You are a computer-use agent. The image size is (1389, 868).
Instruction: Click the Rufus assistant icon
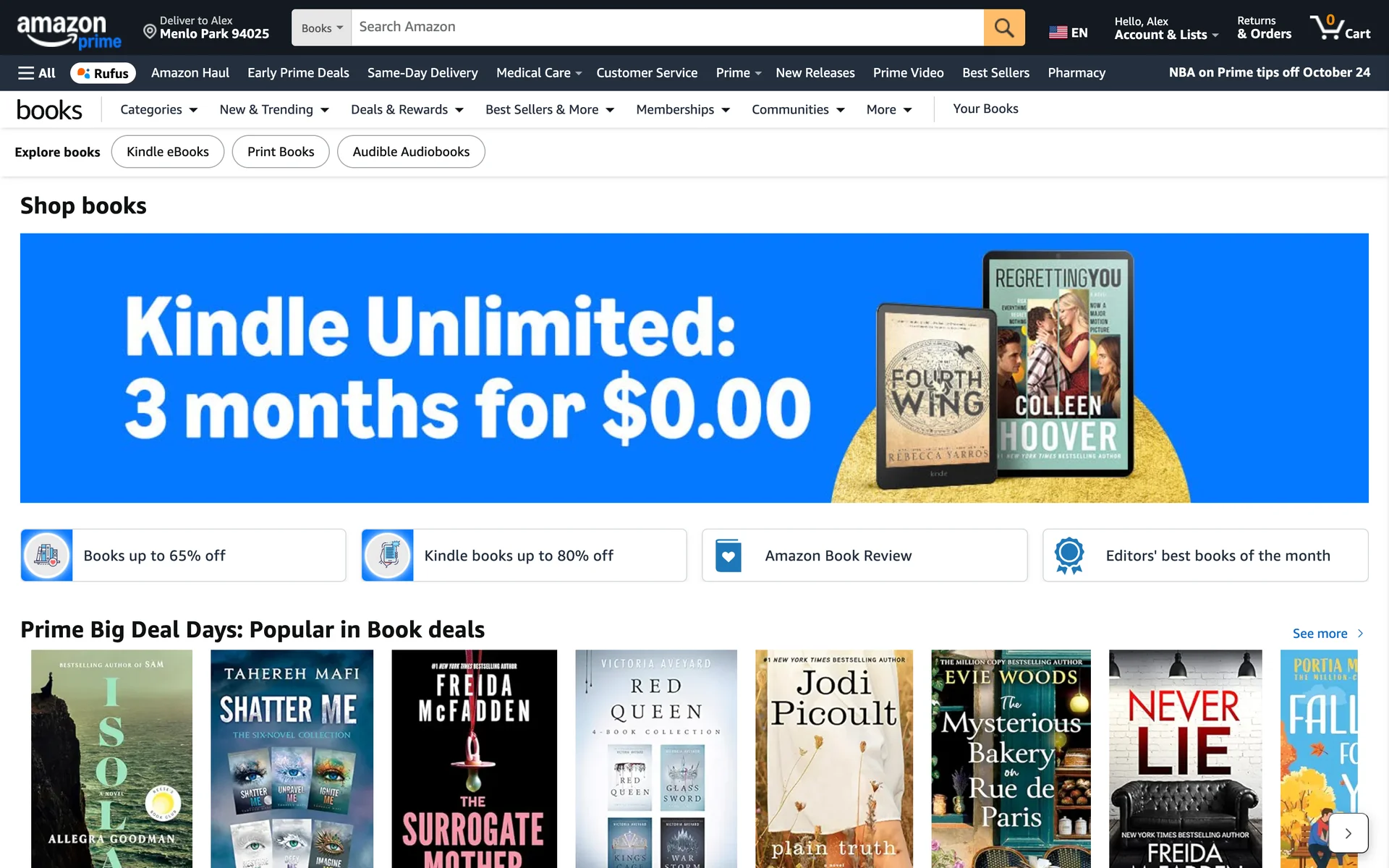pyautogui.click(x=84, y=73)
